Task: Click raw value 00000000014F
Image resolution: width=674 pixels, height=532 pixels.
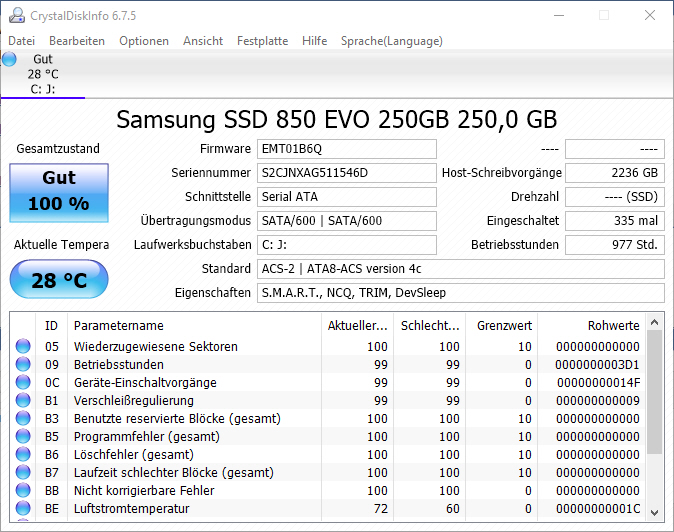Action: [x=598, y=382]
